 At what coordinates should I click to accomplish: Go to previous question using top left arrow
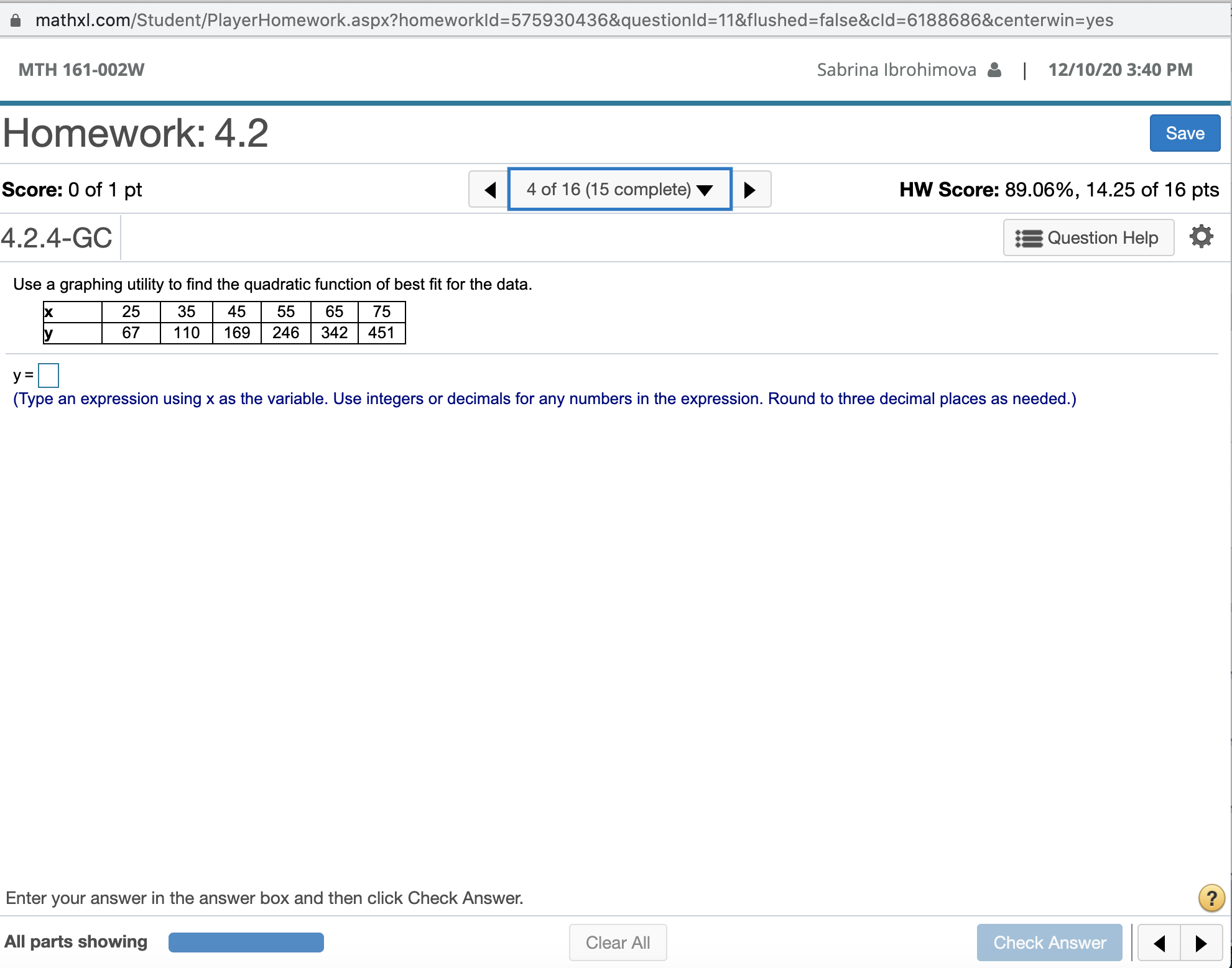(x=489, y=190)
